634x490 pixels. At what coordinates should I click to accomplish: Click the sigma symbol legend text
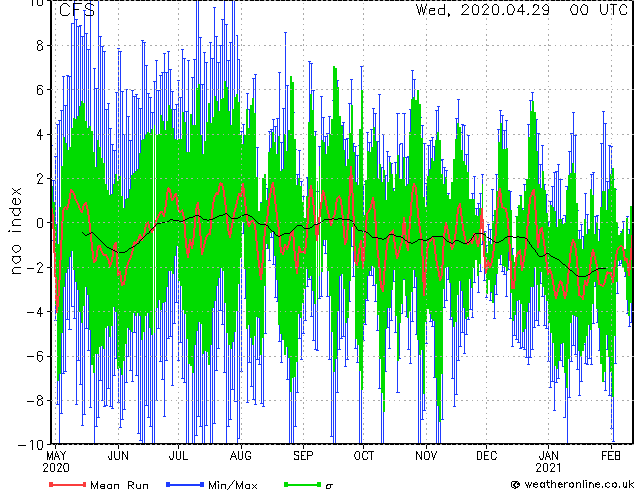click(329, 486)
